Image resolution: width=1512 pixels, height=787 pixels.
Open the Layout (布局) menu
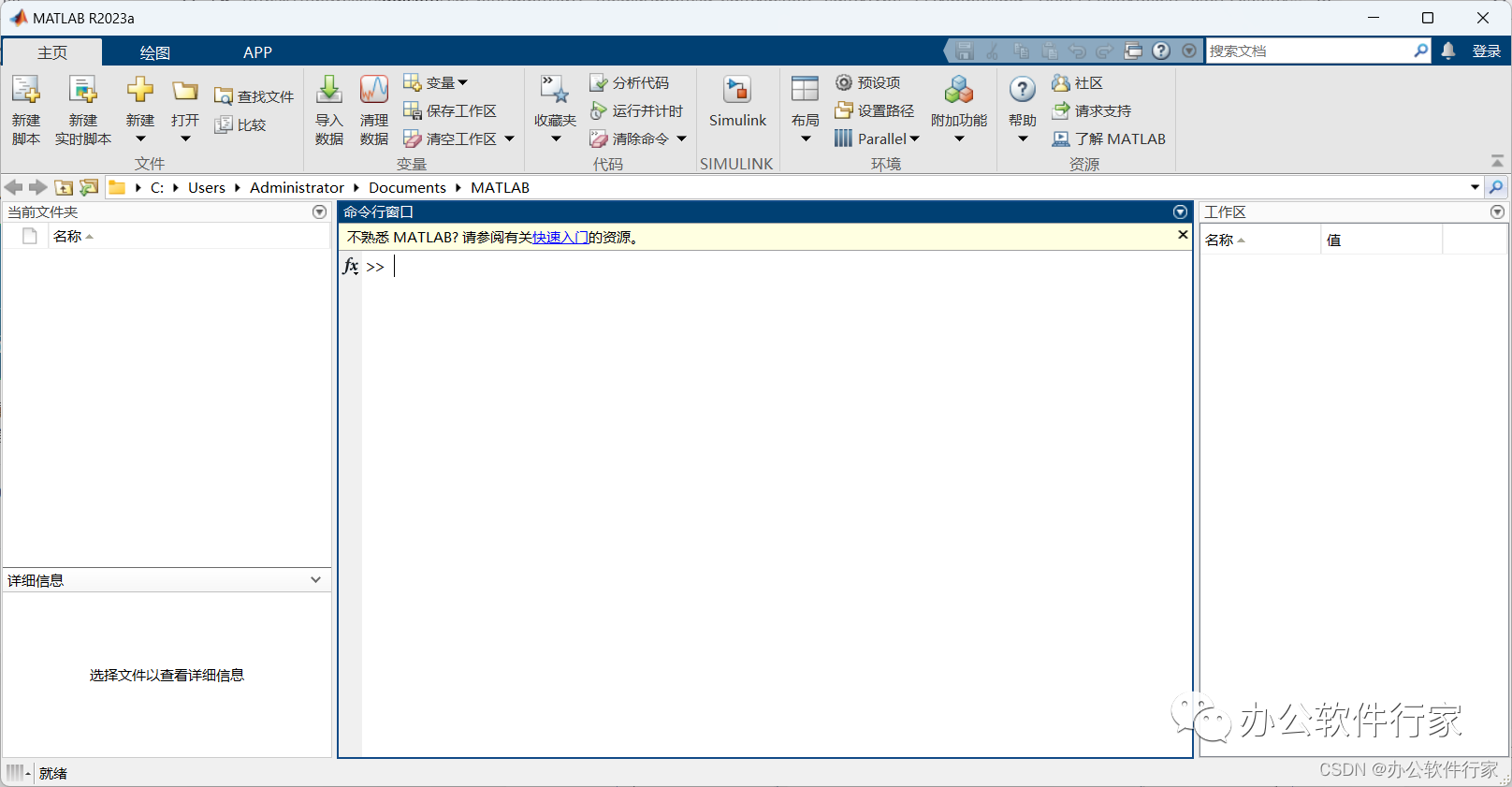[x=805, y=109]
